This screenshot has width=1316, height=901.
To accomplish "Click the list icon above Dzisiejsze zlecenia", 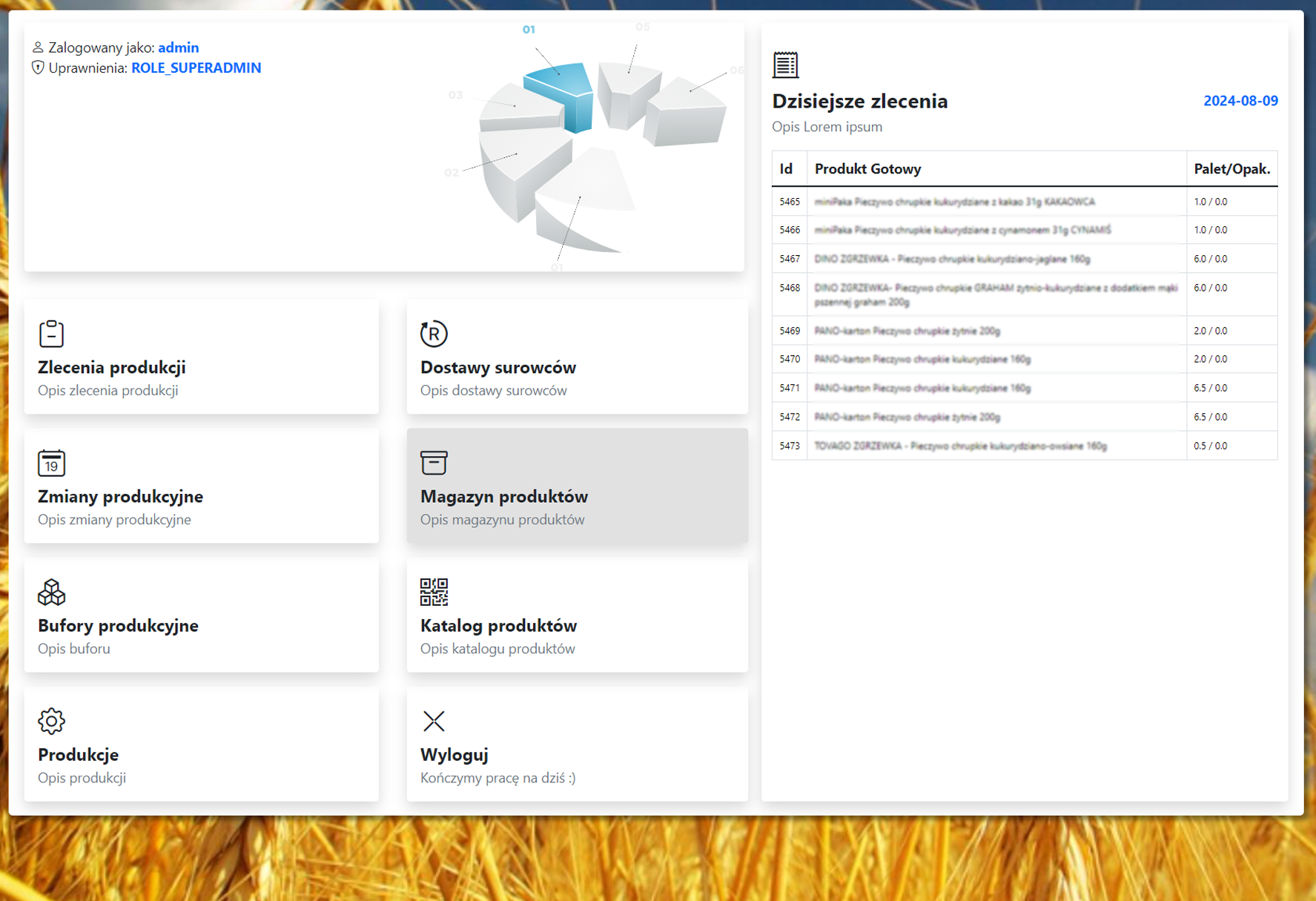I will click(785, 65).
